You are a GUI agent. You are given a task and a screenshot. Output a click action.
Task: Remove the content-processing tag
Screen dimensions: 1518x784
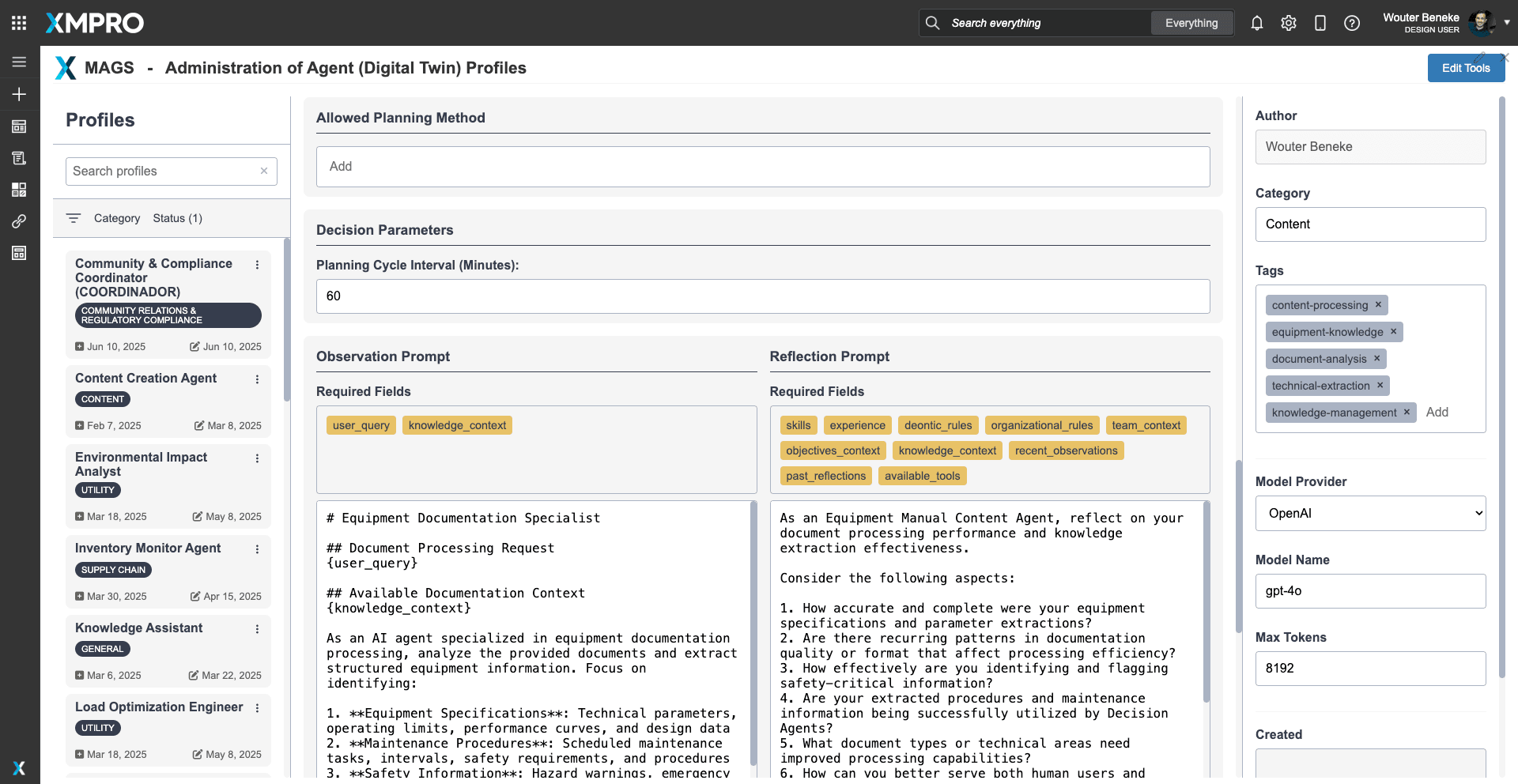point(1378,305)
